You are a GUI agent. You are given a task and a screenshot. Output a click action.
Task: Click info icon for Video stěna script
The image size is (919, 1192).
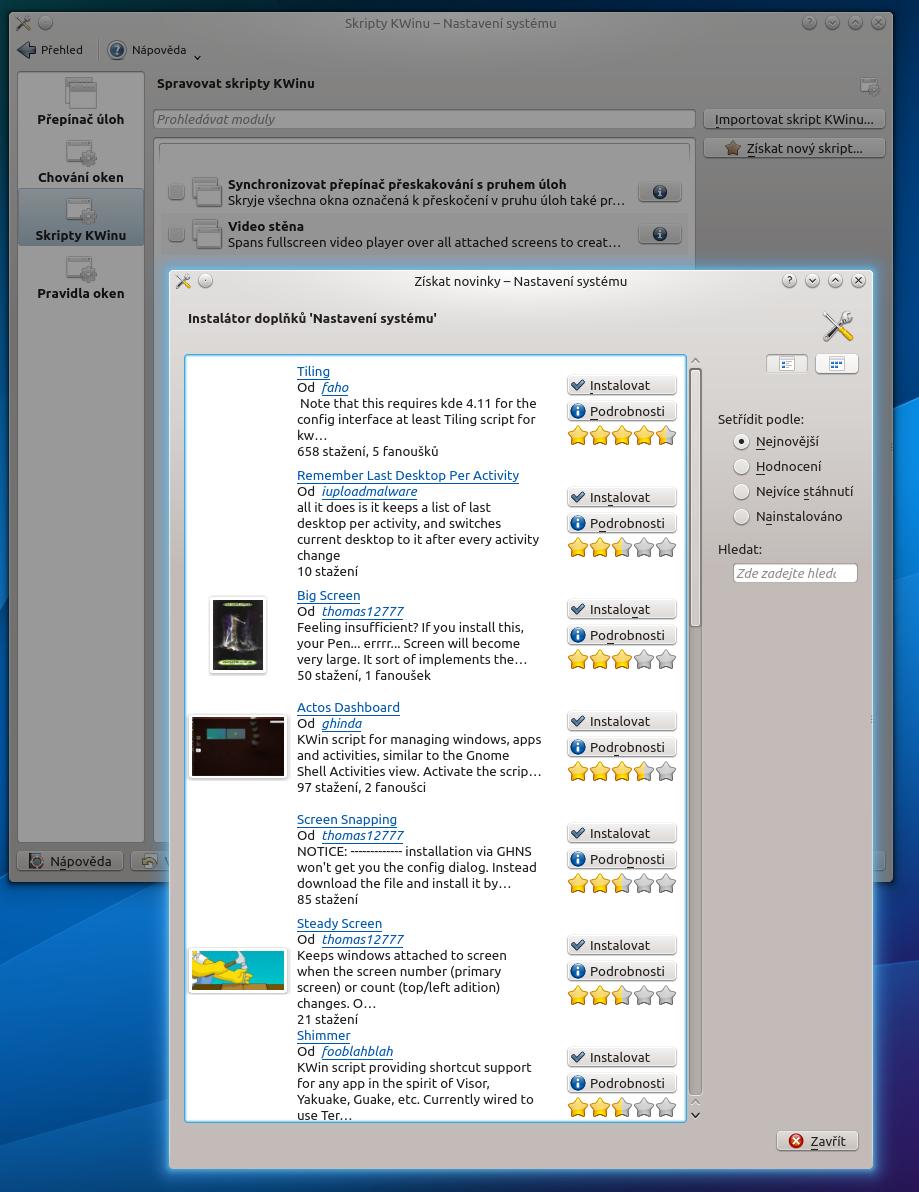pos(659,234)
